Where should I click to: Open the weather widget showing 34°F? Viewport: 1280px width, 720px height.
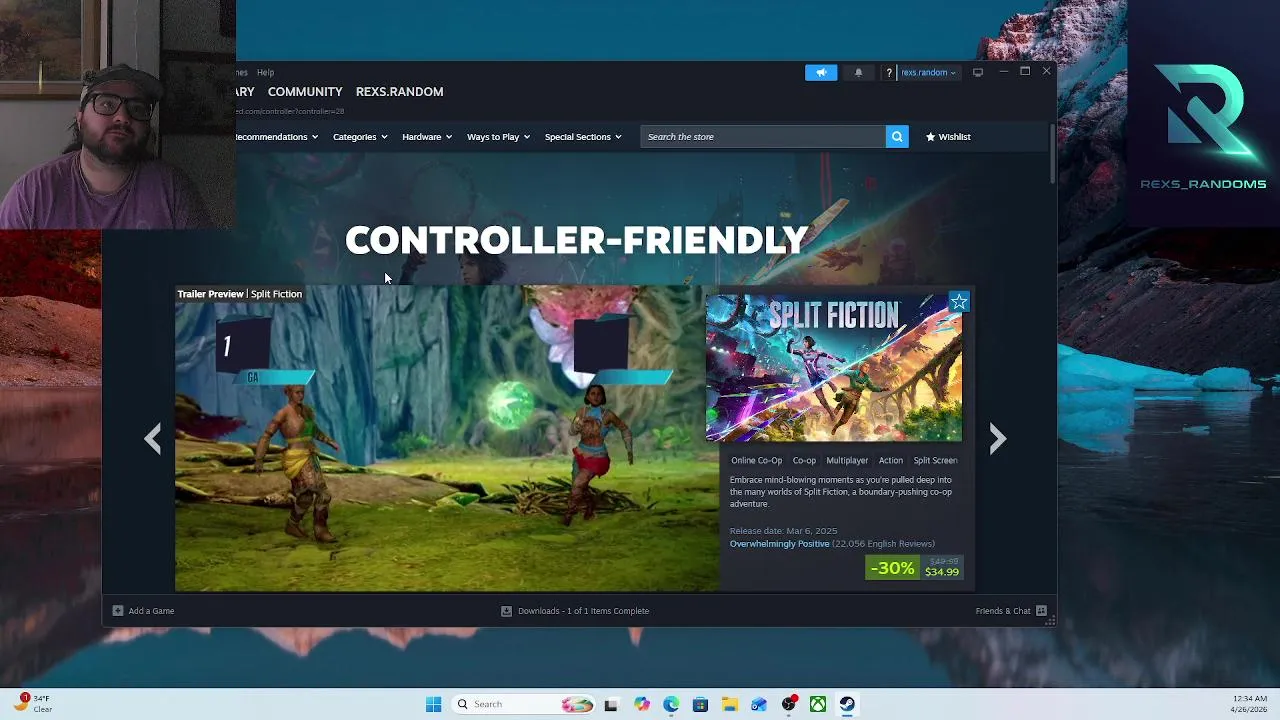32,704
